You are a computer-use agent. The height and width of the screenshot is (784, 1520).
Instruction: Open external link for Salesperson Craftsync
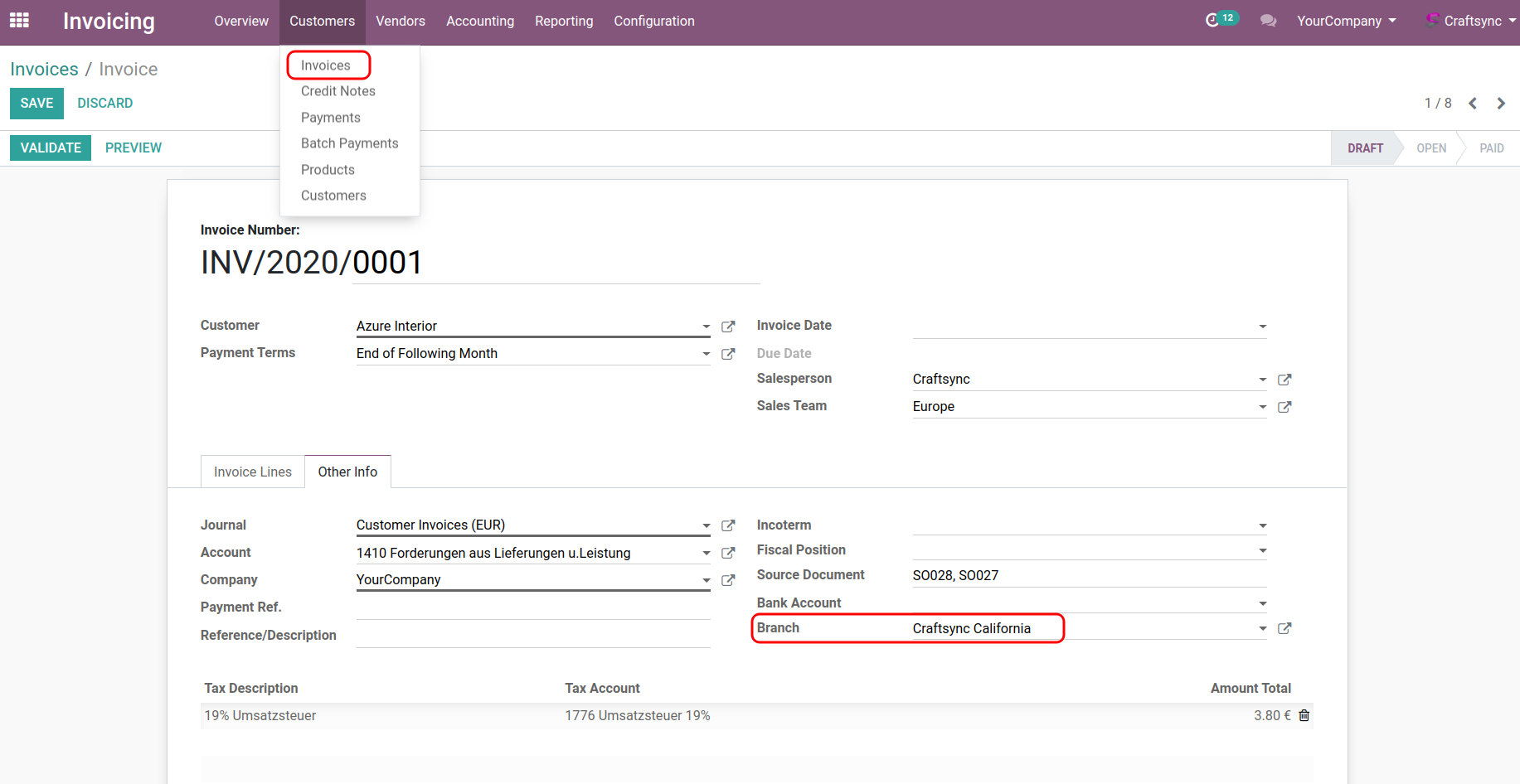point(1284,380)
